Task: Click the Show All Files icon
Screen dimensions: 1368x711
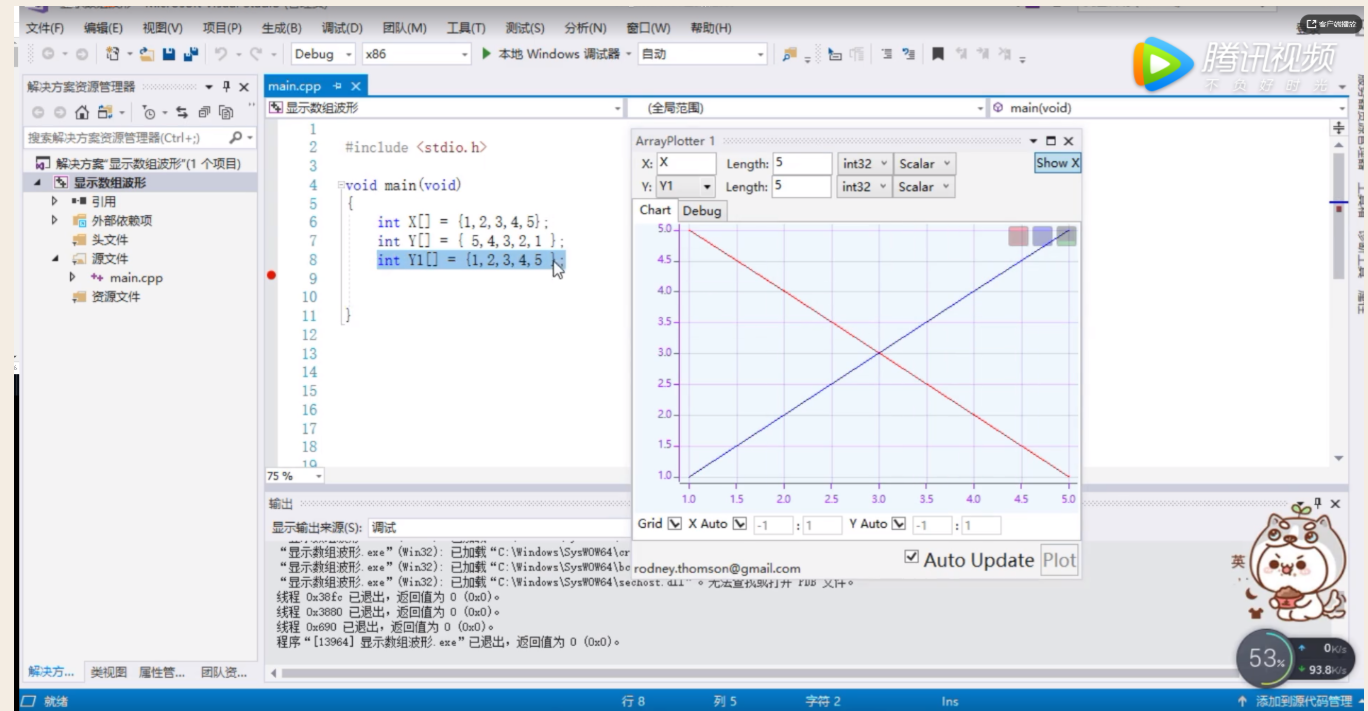Action: click(x=226, y=112)
